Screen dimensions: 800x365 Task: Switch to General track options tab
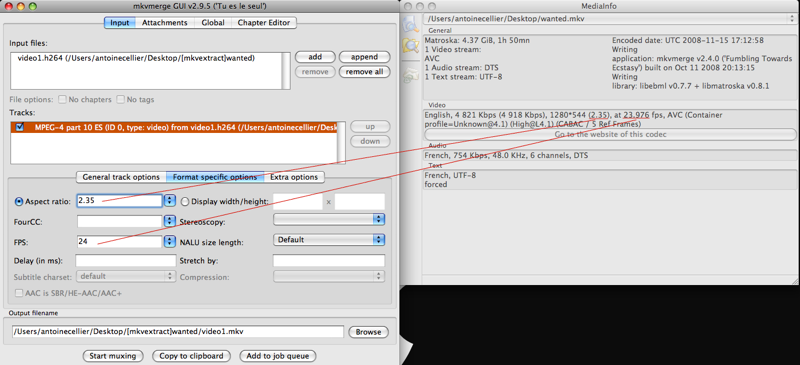click(121, 177)
